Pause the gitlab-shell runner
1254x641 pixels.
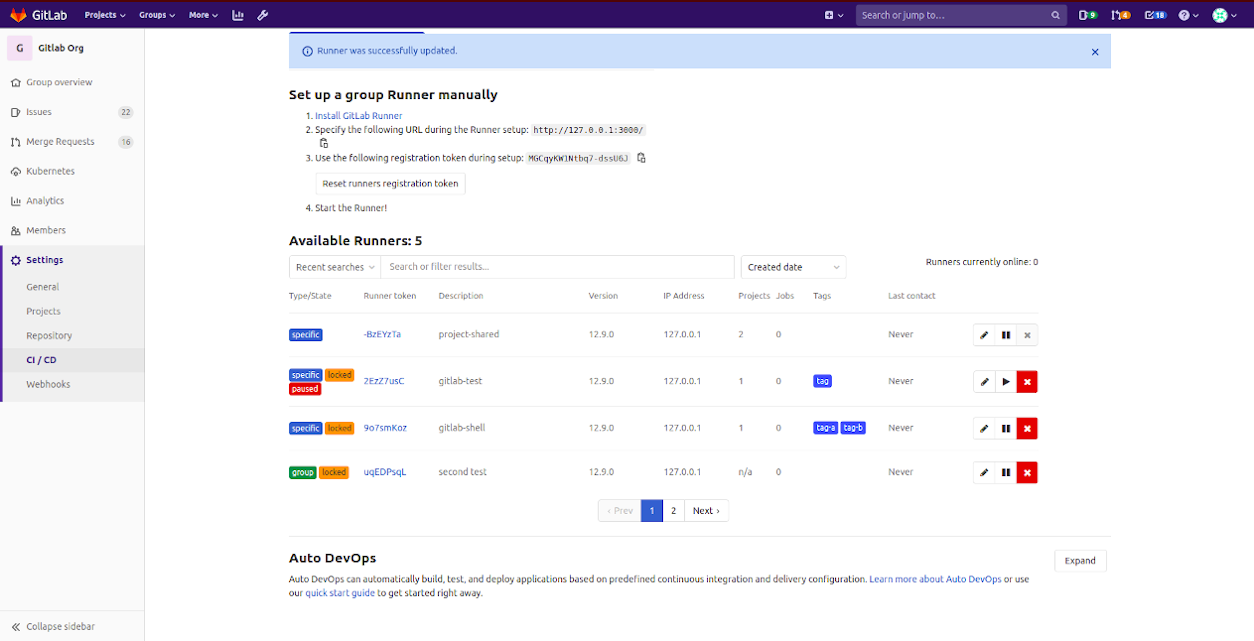[1006, 428]
